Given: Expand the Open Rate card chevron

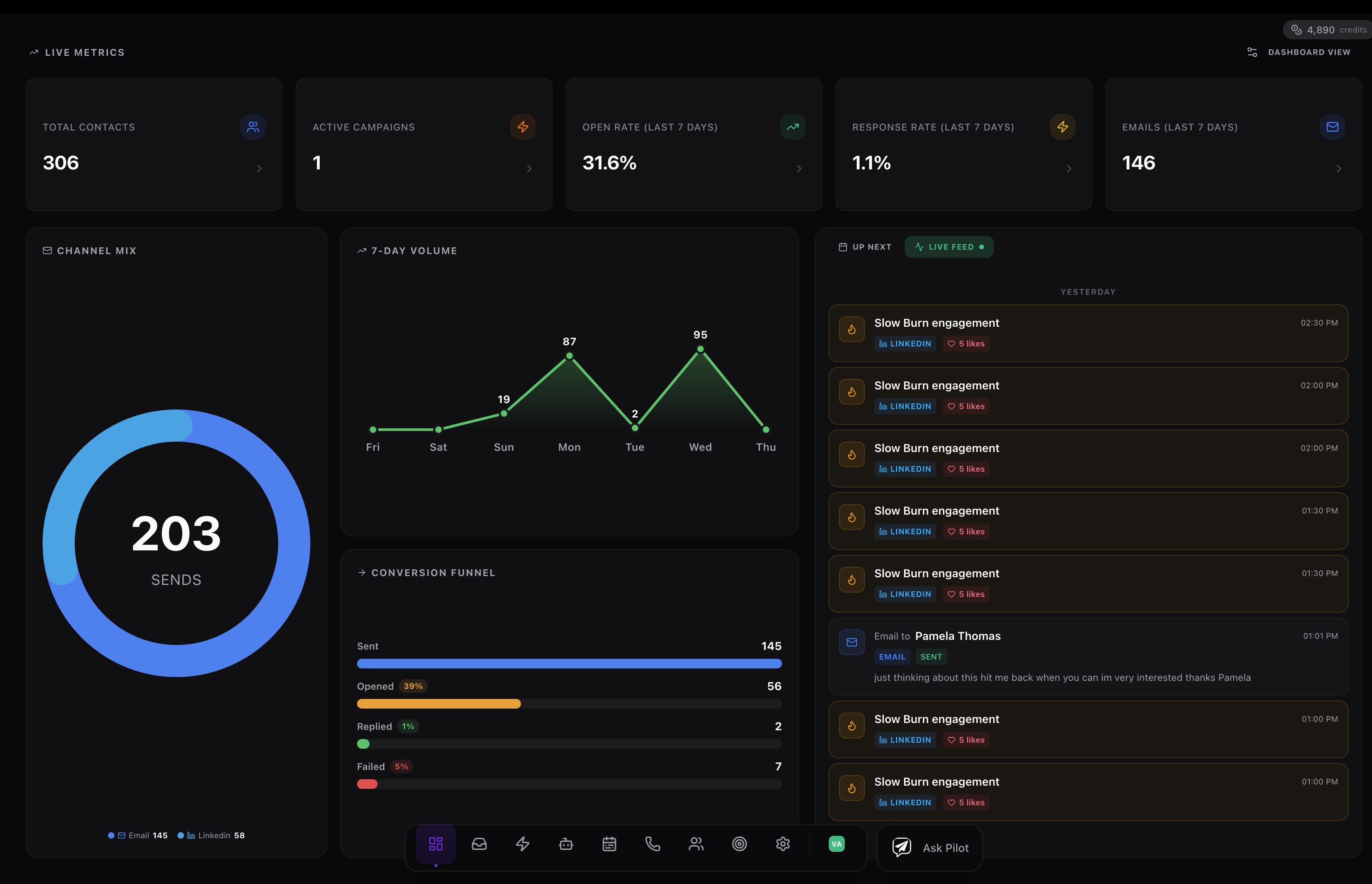Looking at the screenshot, I should [799, 169].
